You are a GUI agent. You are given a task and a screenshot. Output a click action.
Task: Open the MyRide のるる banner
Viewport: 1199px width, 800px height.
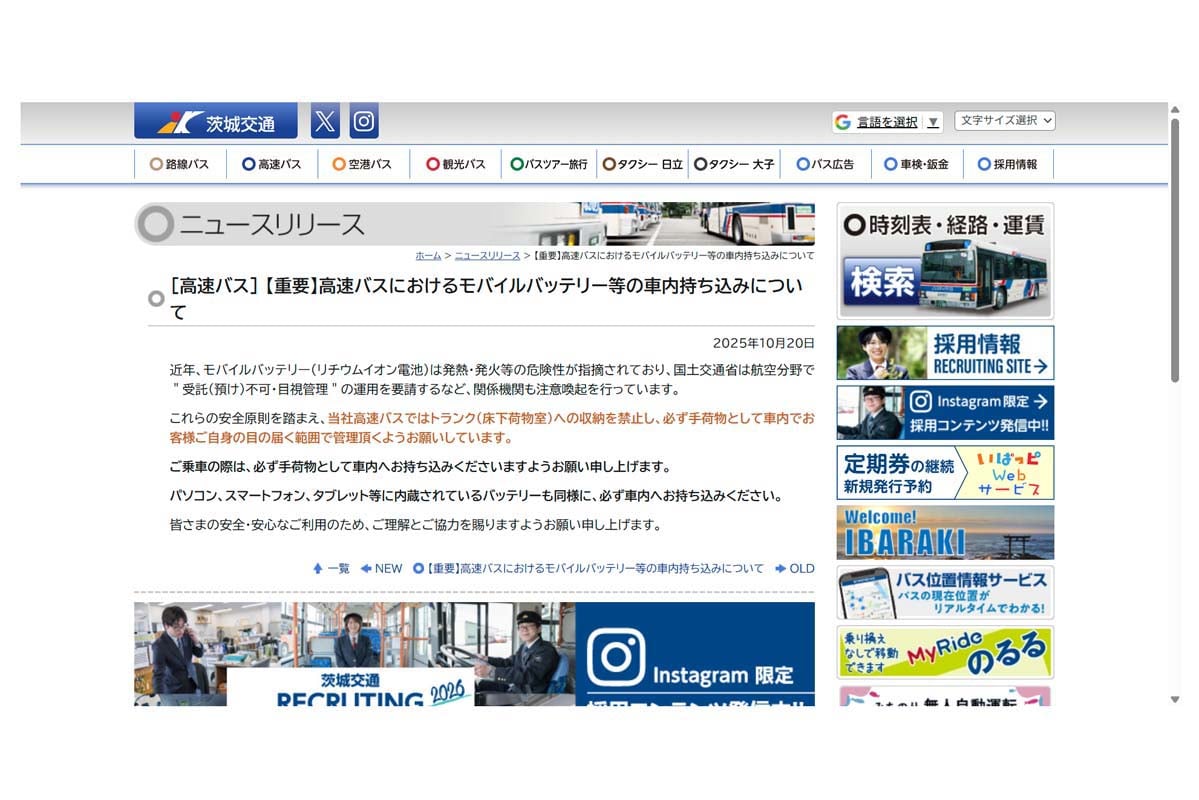coord(944,652)
